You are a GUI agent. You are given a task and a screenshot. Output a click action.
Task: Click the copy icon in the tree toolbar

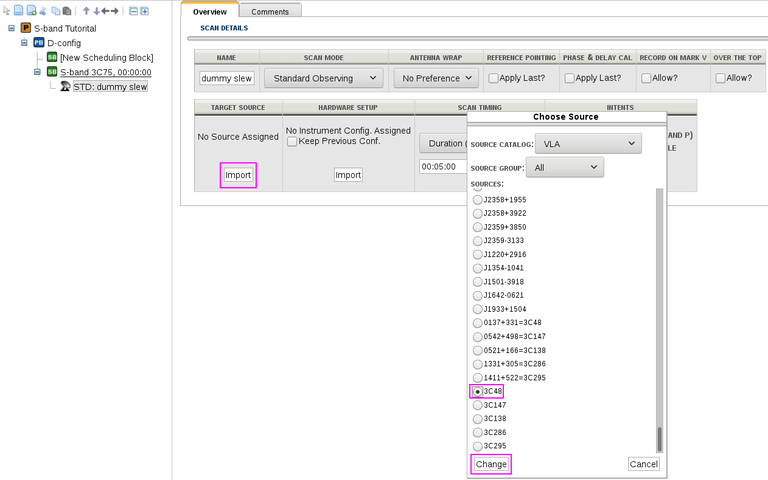coord(56,11)
